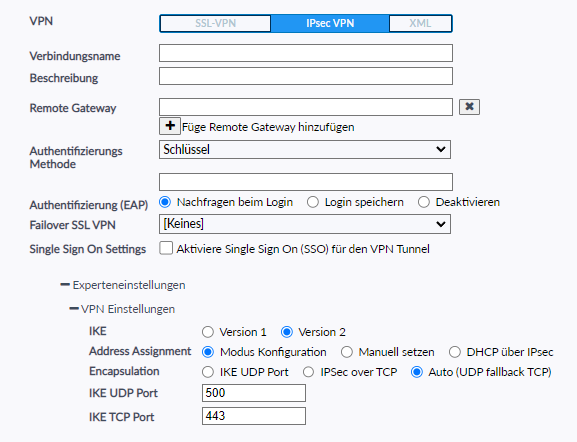The image size is (577, 442).
Task: Focus the Verbindungsname input field
Action: coord(306,53)
